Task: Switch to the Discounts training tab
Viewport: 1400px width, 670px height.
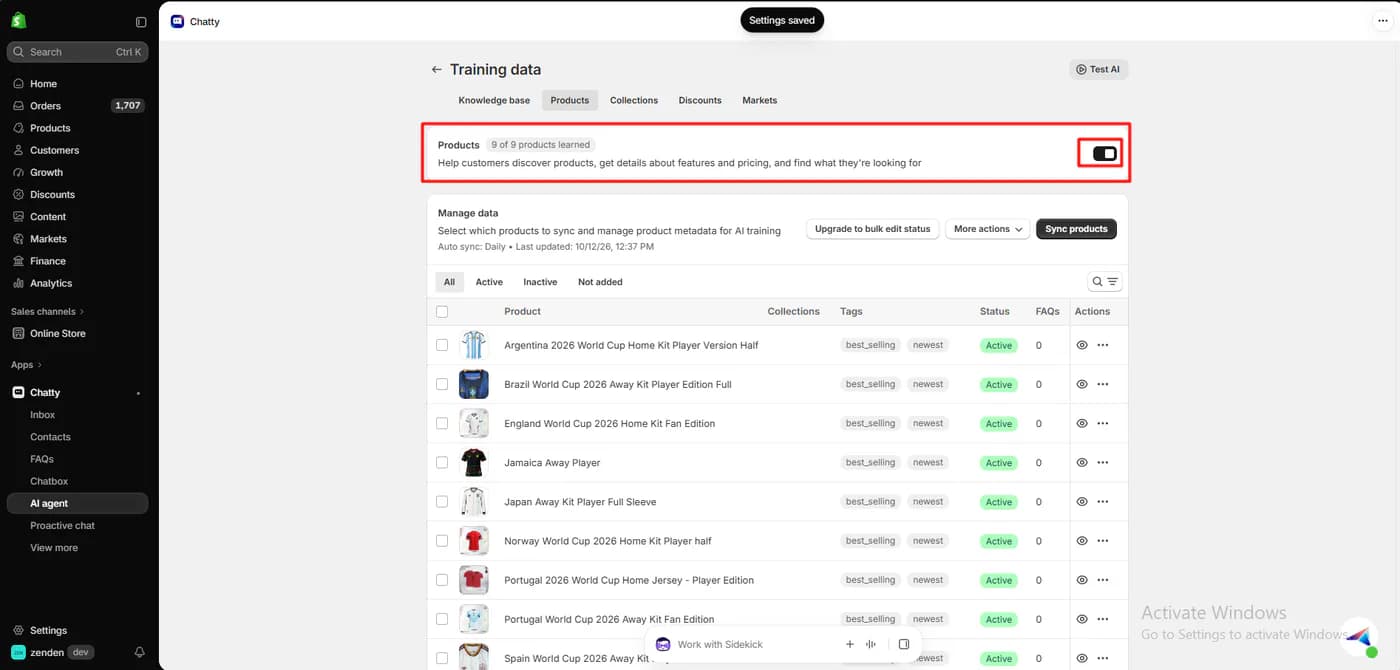Action: pos(700,100)
